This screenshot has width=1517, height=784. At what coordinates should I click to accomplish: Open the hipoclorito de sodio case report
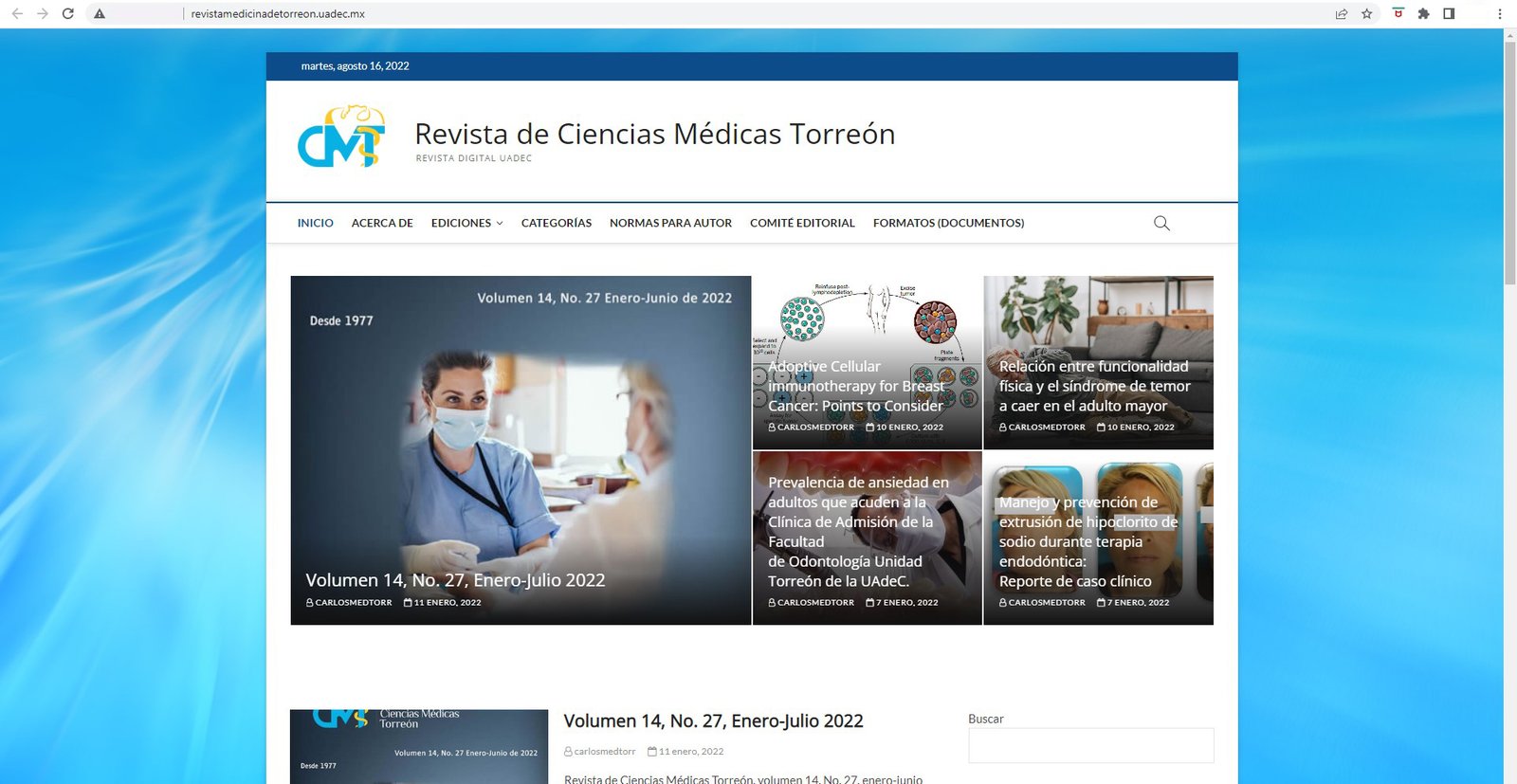[x=1087, y=541]
